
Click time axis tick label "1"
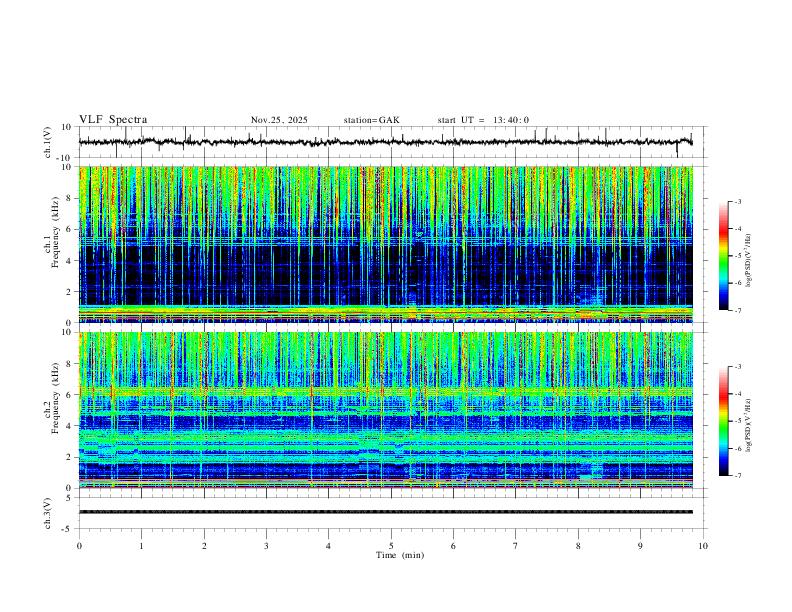click(x=141, y=546)
